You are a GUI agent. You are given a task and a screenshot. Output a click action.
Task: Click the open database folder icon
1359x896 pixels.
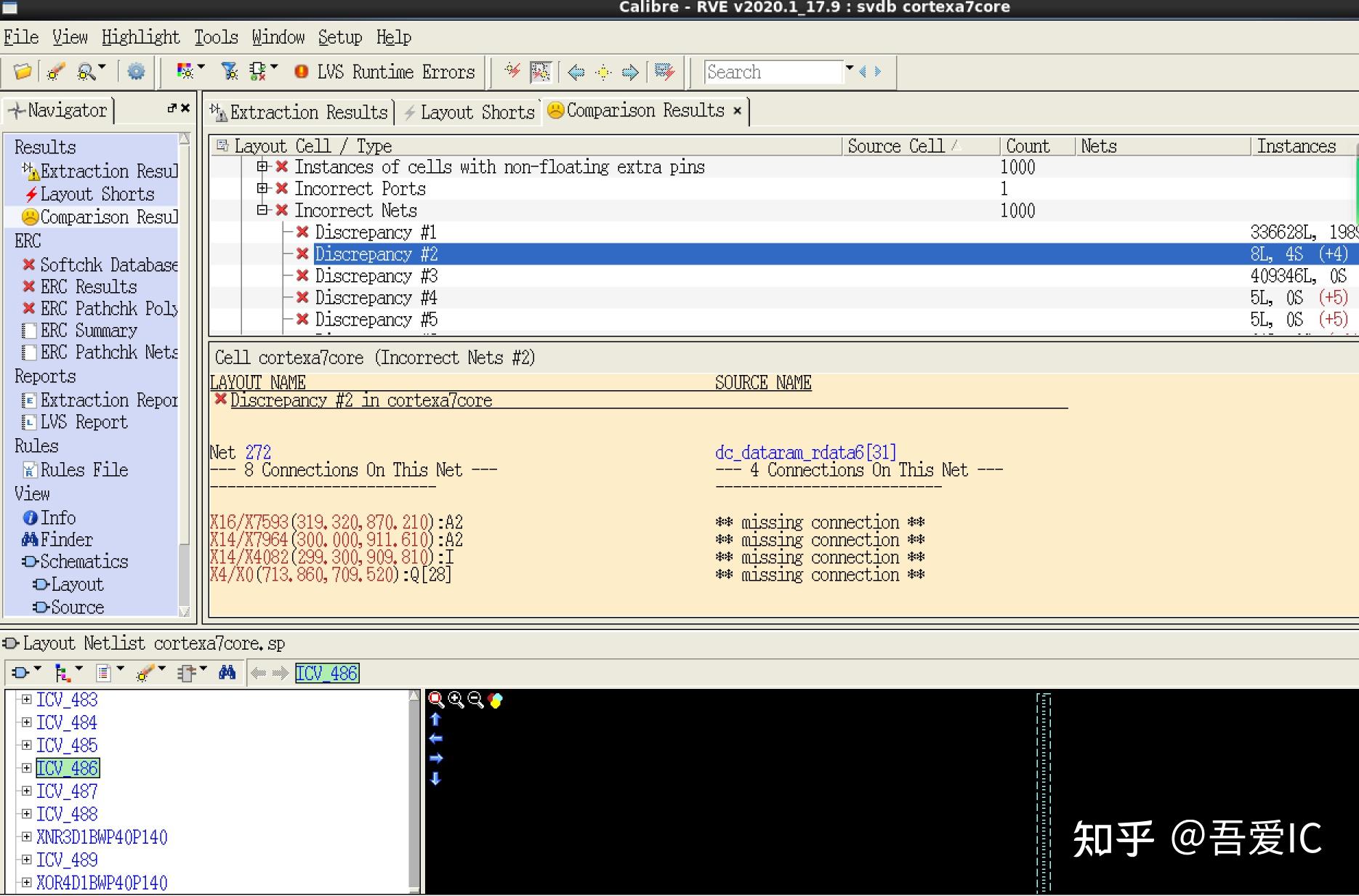coord(23,71)
